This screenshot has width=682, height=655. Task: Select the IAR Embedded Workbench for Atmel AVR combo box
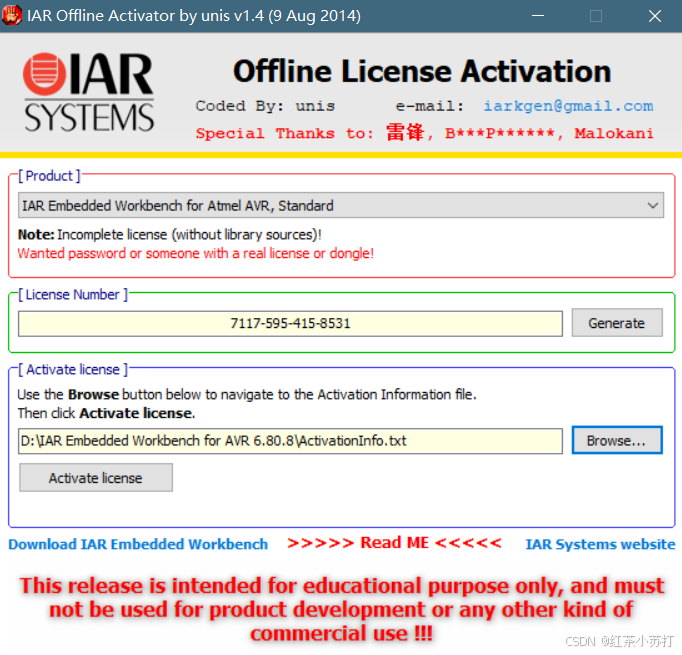[x=341, y=205]
